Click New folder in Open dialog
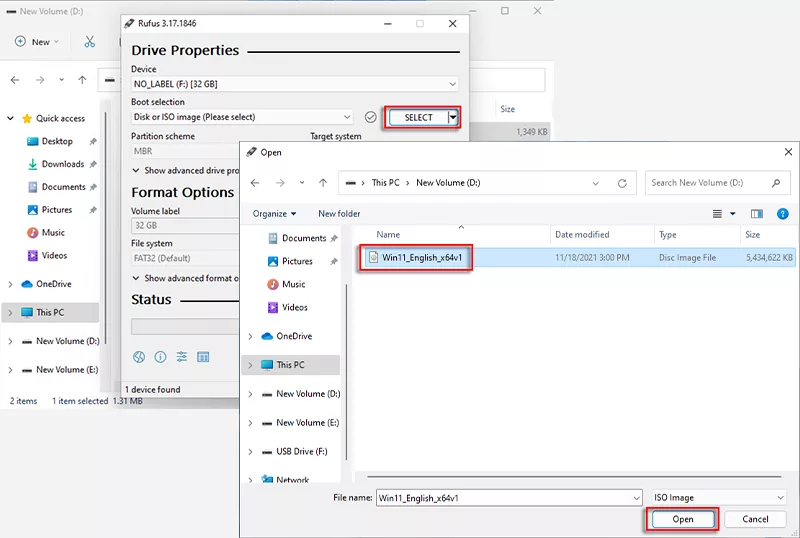Image resolution: width=800 pixels, height=538 pixels. tap(339, 214)
